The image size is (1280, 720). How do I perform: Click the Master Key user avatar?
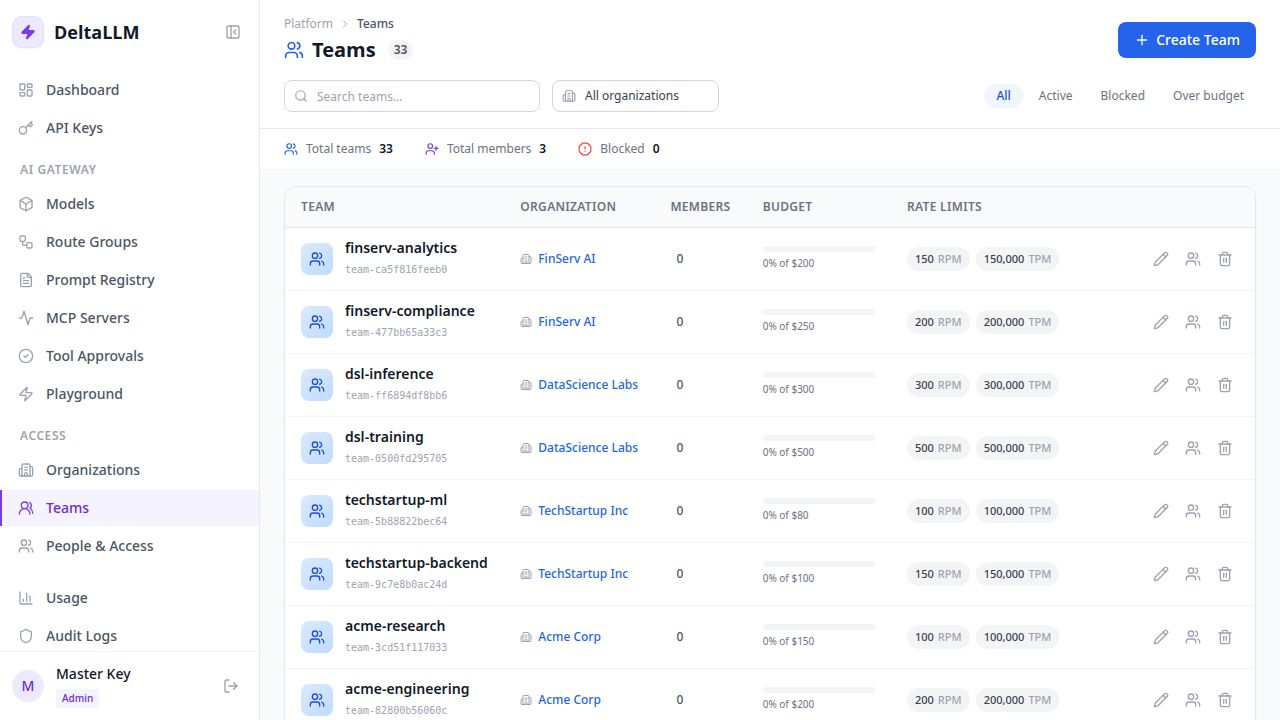[x=28, y=686]
